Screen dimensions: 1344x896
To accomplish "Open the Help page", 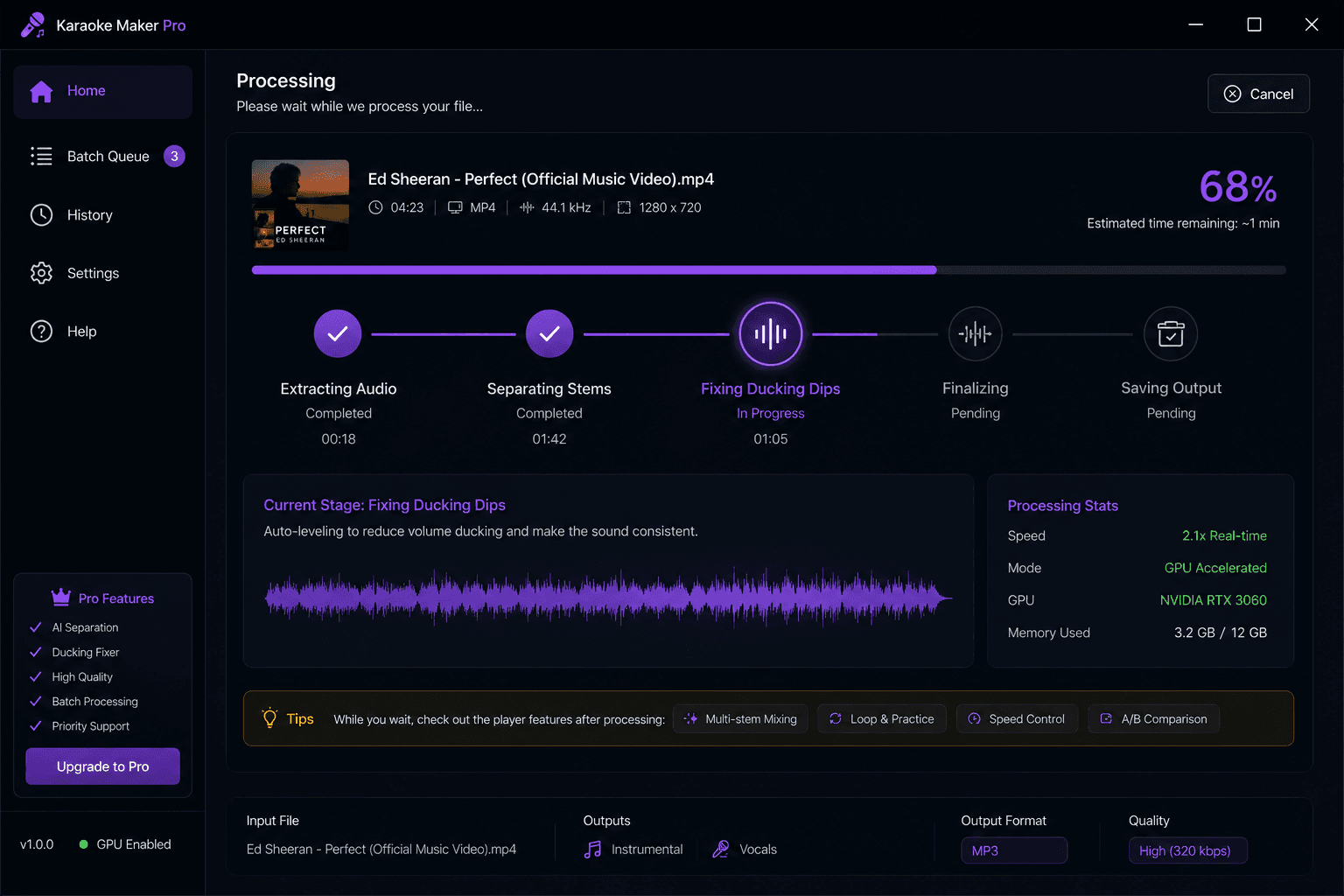I will pyautogui.click(x=102, y=332).
